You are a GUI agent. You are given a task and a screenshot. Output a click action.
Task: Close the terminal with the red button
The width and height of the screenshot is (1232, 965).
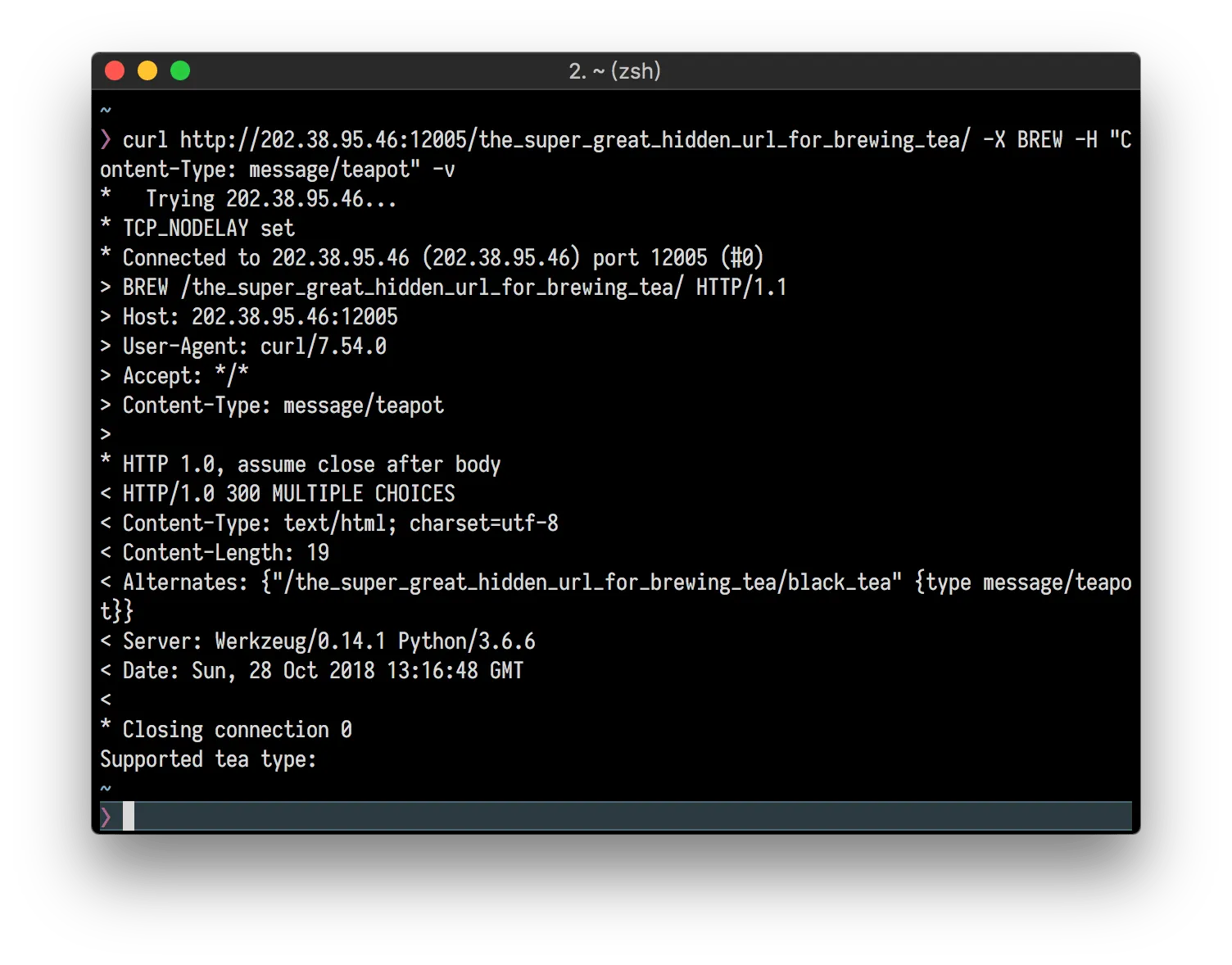click(115, 71)
